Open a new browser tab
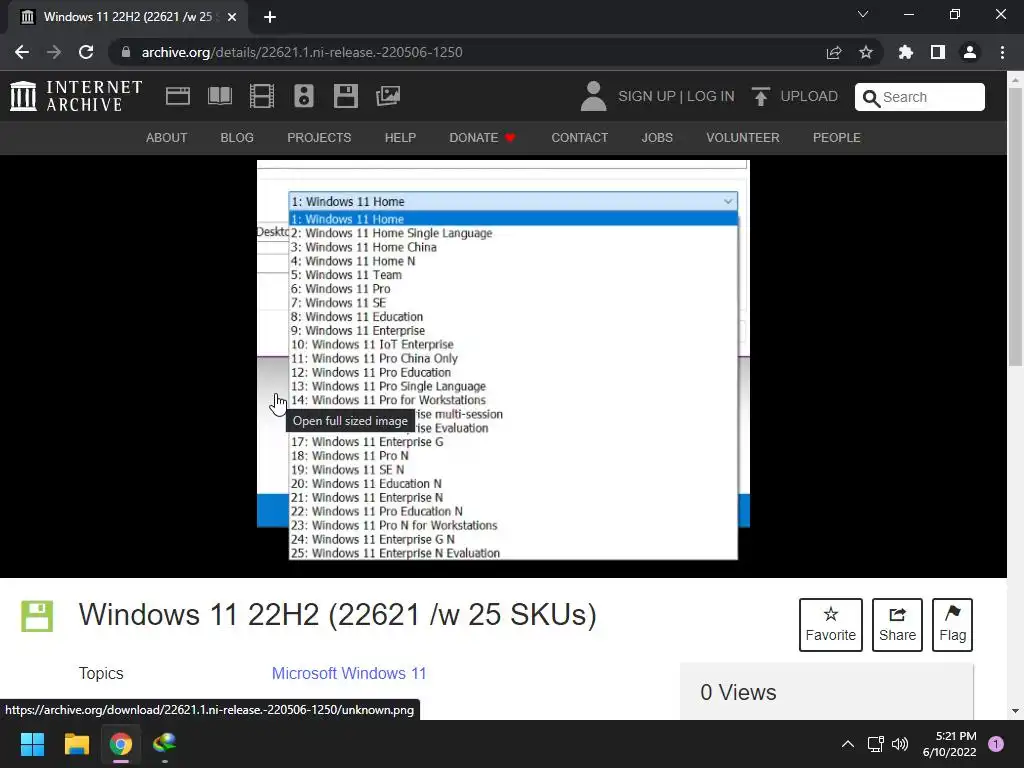The width and height of the screenshot is (1024, 768). pos(270,17)
